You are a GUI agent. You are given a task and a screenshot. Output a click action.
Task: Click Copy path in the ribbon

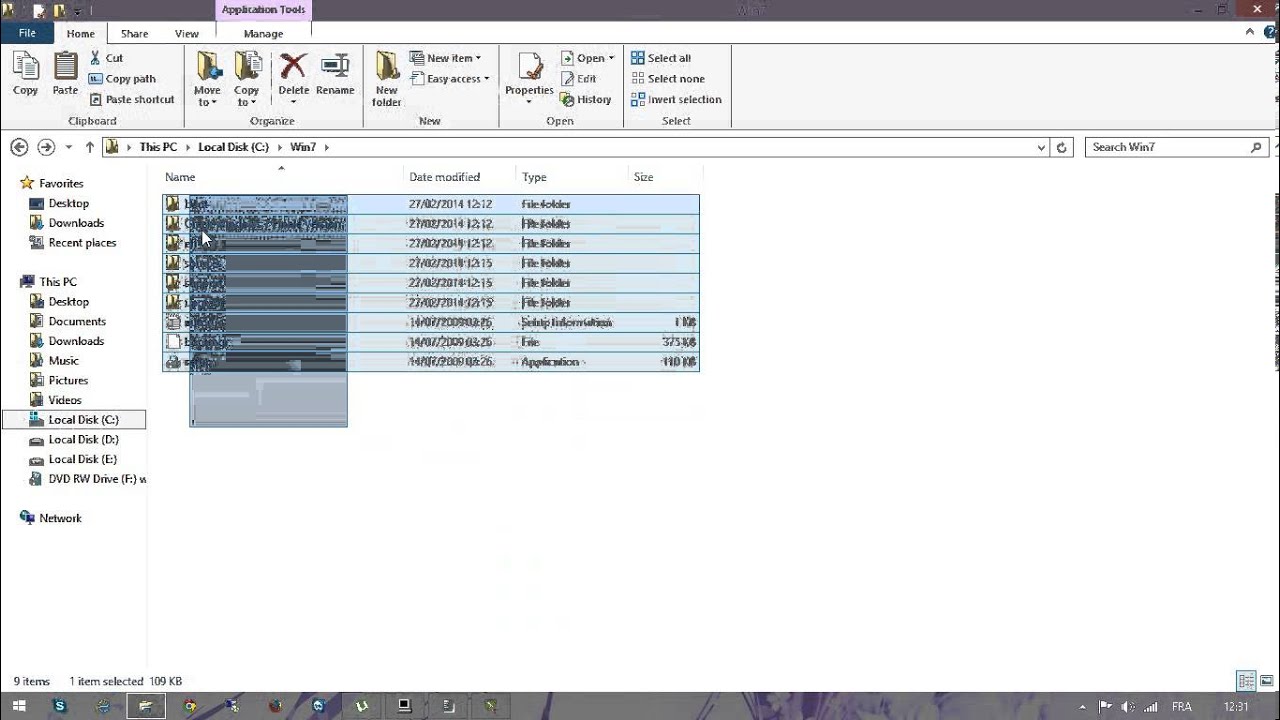(122, 79)
